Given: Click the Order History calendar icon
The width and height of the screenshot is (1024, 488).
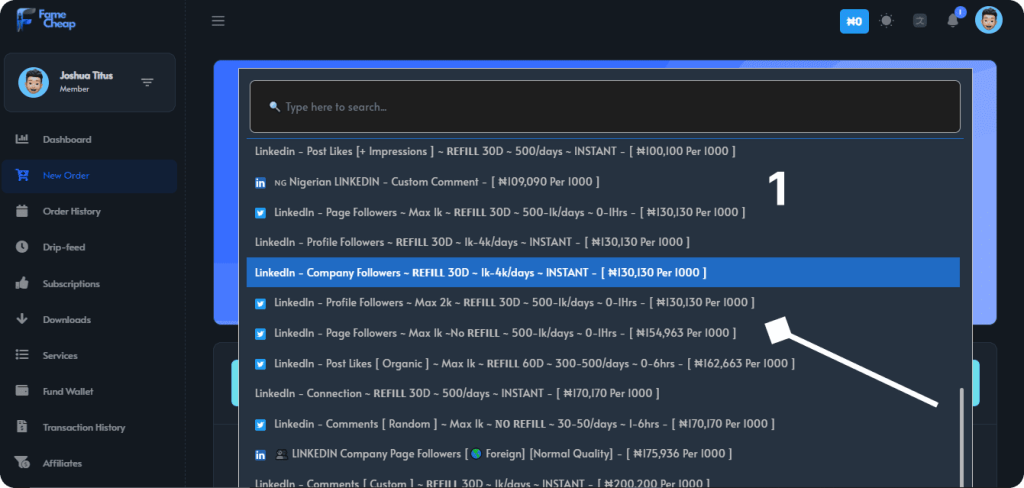Looking at the screenshot, I should point(22,211).
